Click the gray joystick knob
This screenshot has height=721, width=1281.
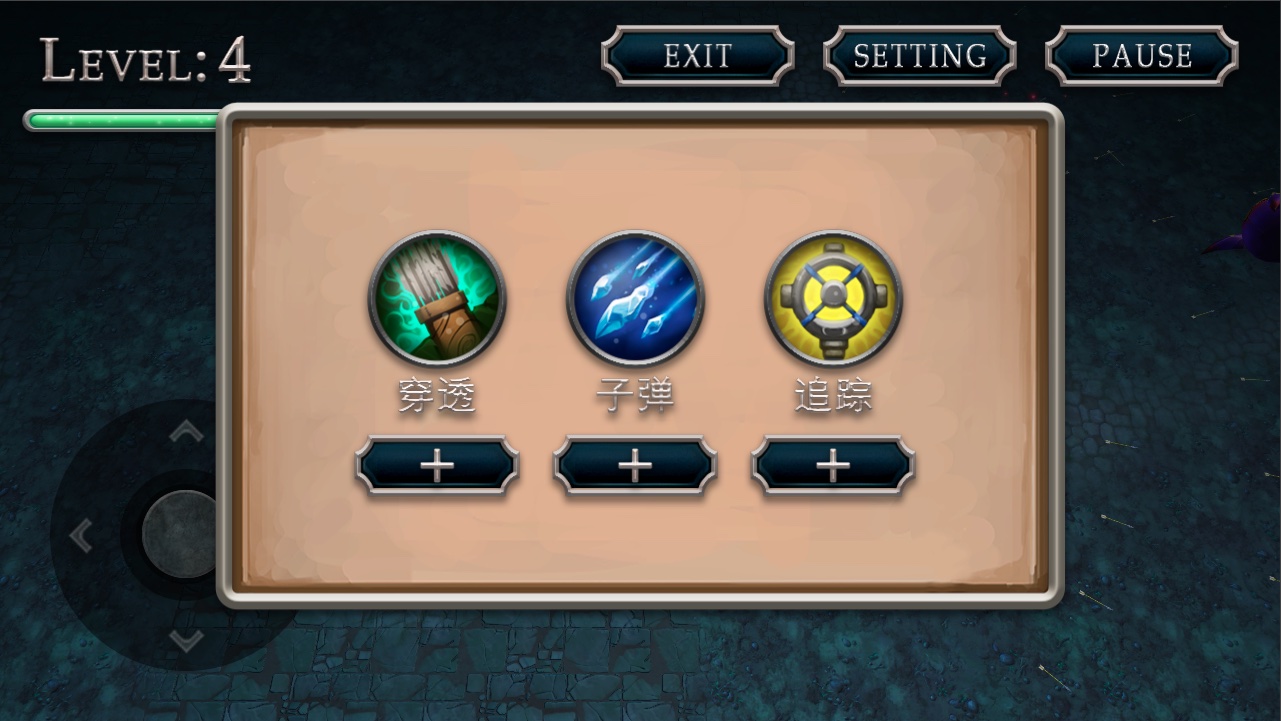181,534
